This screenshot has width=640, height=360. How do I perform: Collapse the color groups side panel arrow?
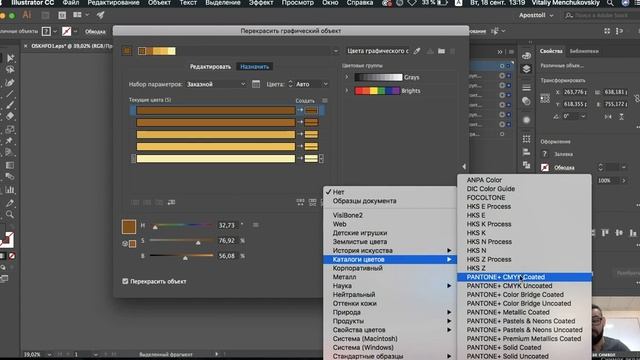click(x=464, y=166)
